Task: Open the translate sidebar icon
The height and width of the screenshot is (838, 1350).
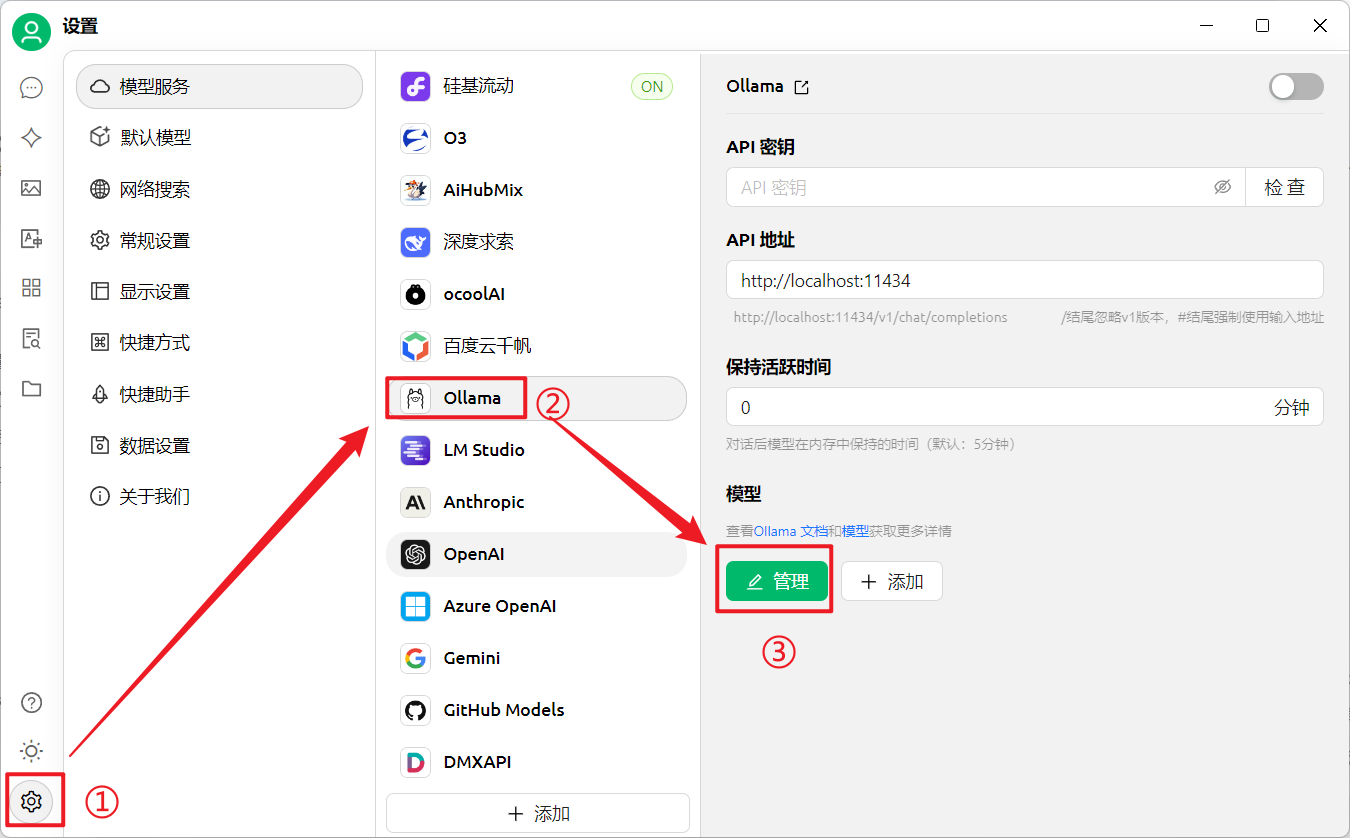Action: pyautogui.click(x=31, y=238)
